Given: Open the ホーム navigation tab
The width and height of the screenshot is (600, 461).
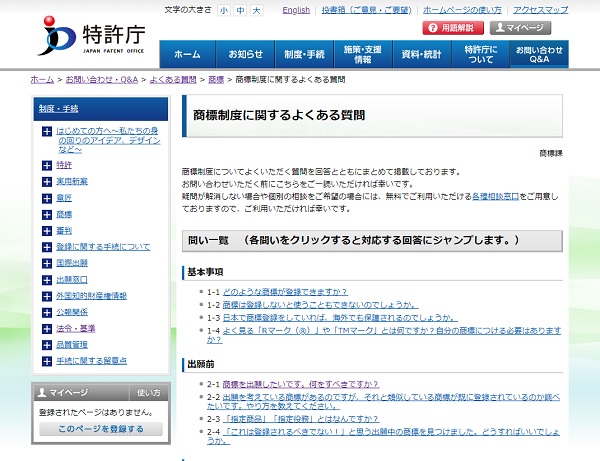Looking at the screenshot, I should point(188,54).
